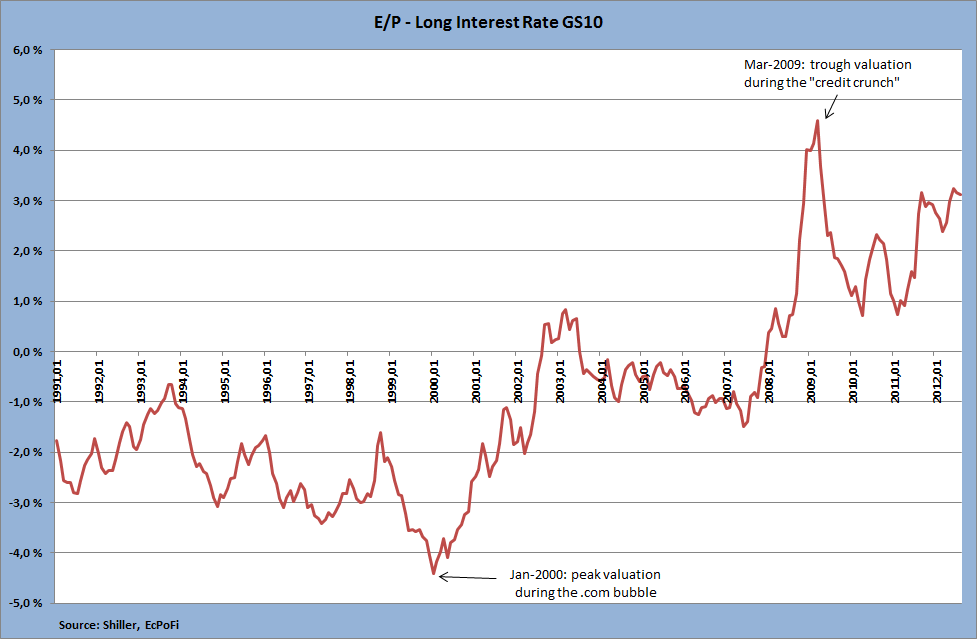977x639 pixels.
Task: Click the end of the red line in 2012
Action: point(961,195)
